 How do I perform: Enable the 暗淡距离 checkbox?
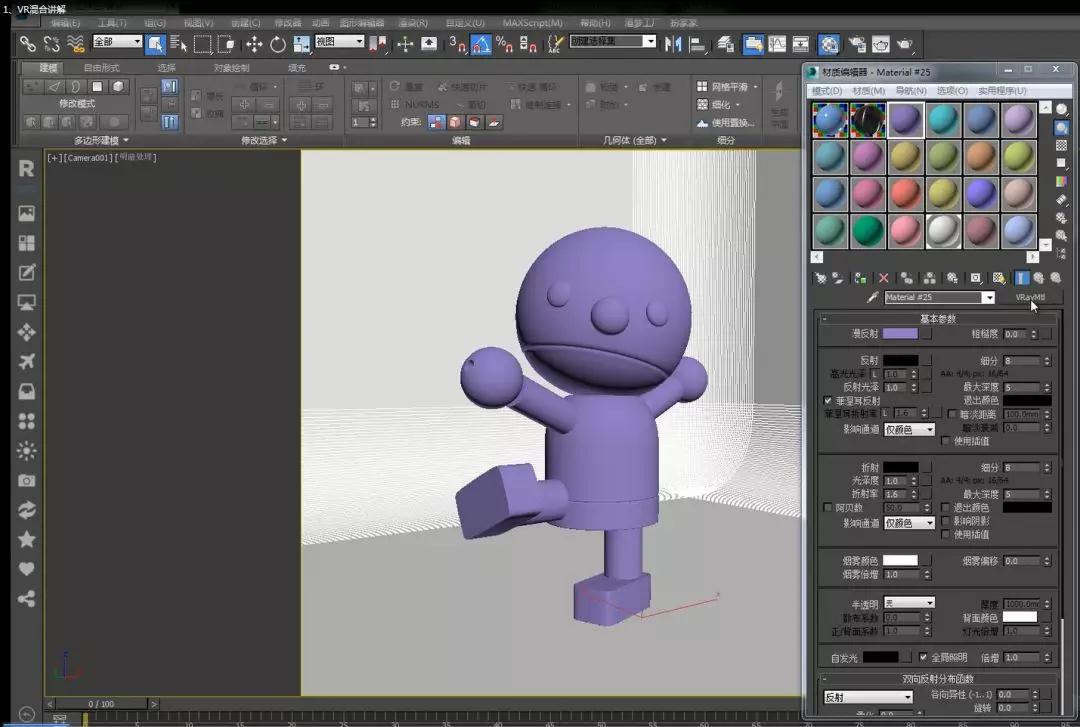tap(952, 414)
